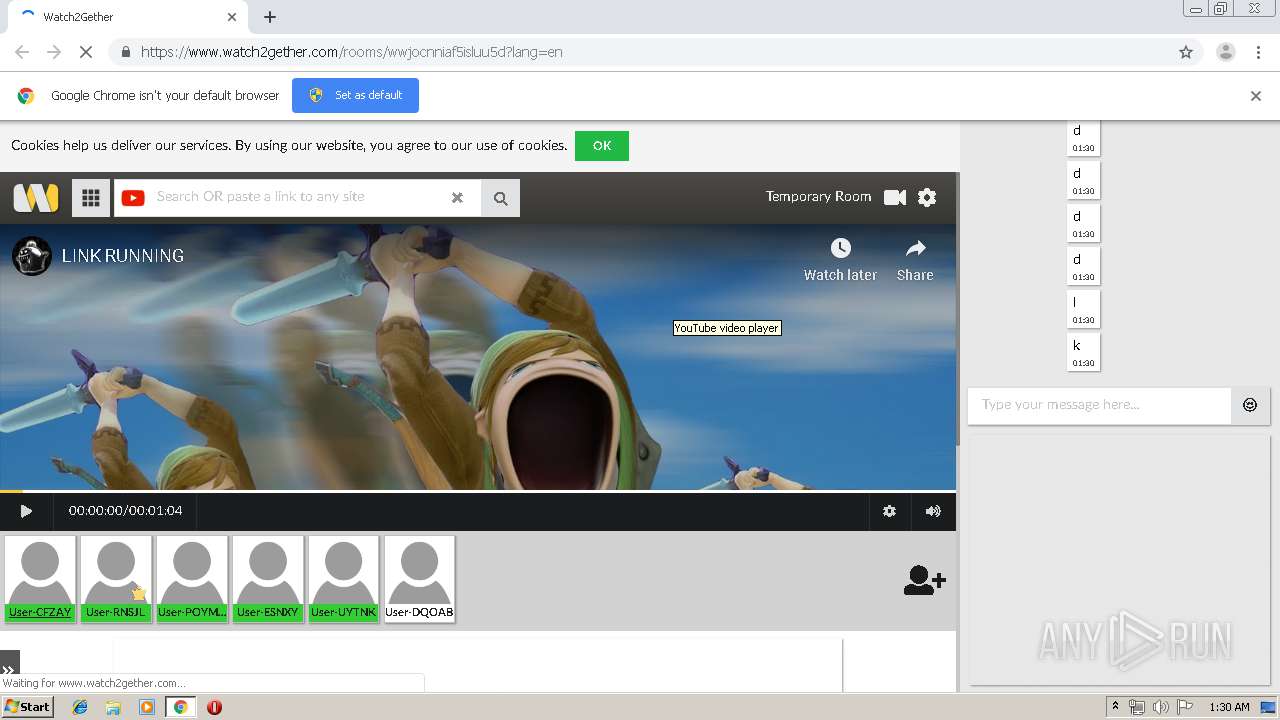
Task: Open player settings gear
Action: 889,511
